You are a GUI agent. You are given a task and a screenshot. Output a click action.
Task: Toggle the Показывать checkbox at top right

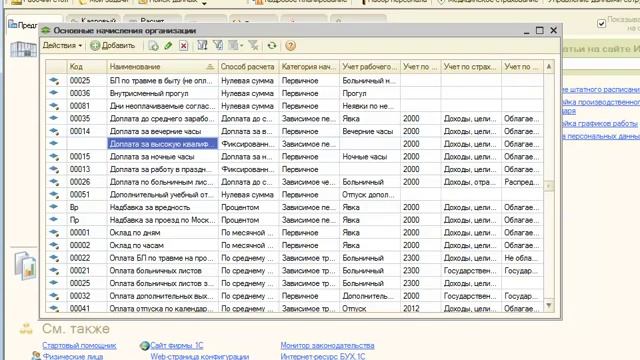point(601,24)
